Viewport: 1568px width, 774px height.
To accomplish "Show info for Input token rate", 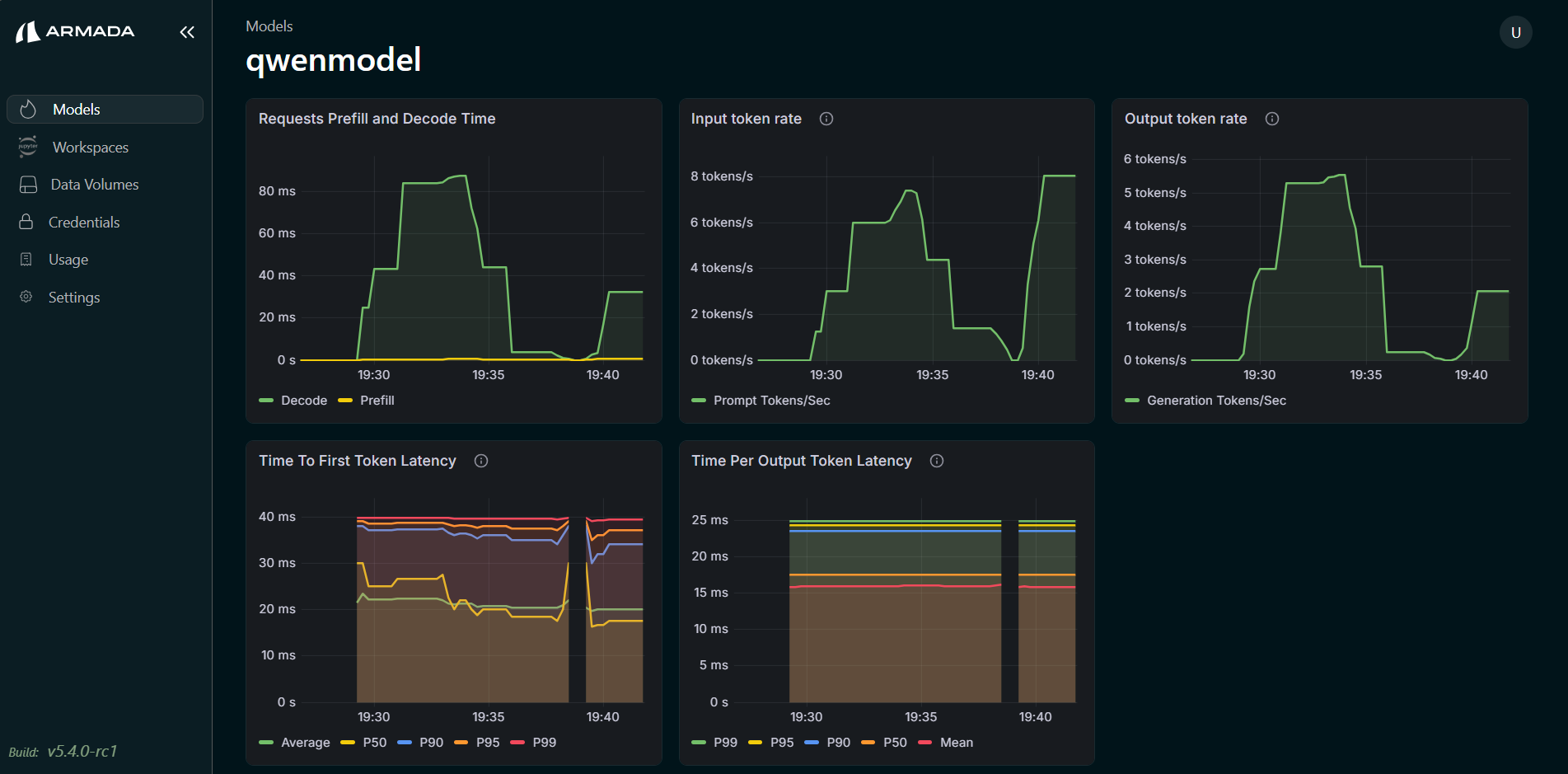I will click(x=826, y=119).
